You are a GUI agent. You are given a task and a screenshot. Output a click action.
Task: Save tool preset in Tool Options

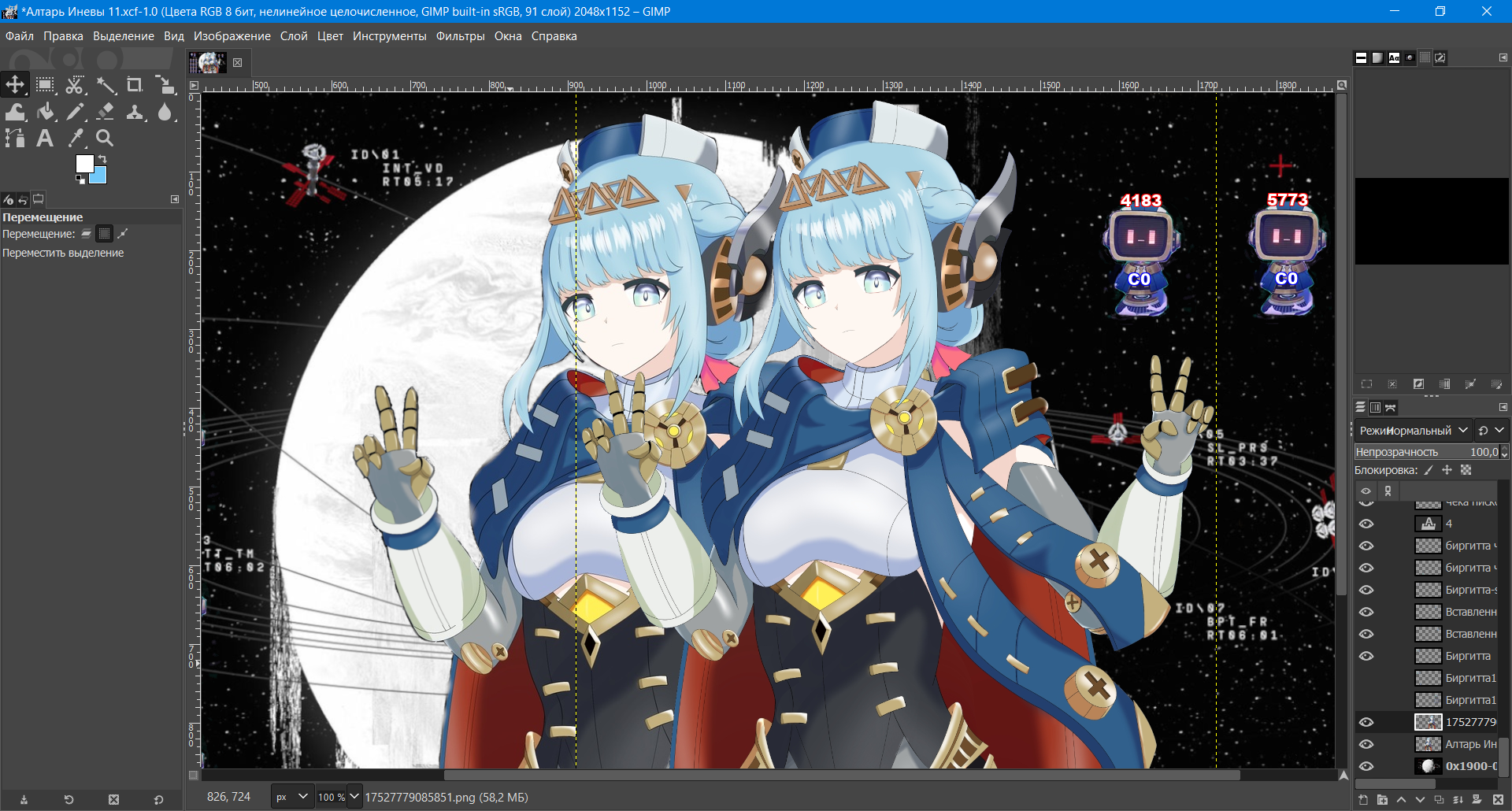click(24, 799)
